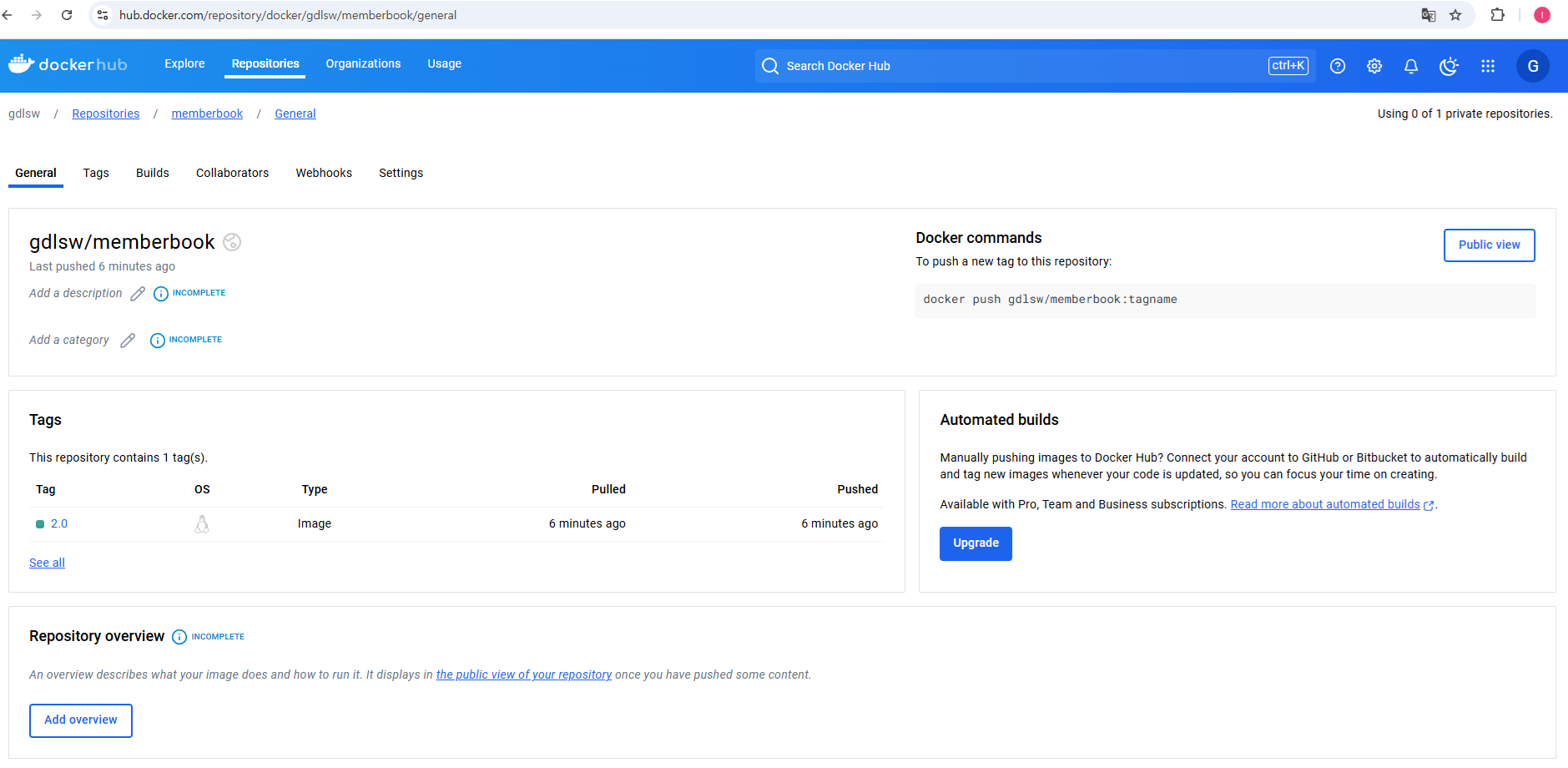Open the public view of your repository link
The image size is (1568, 768).
524,675
